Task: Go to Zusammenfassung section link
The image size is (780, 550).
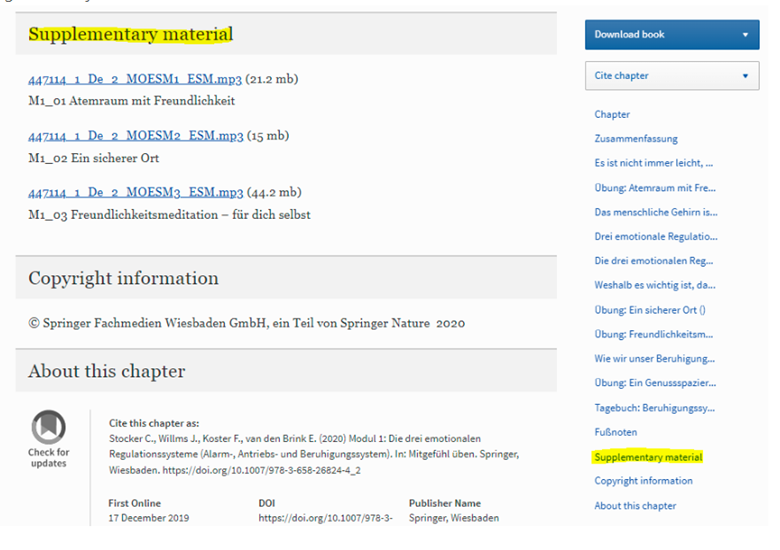Action: (x=636, y=139)
